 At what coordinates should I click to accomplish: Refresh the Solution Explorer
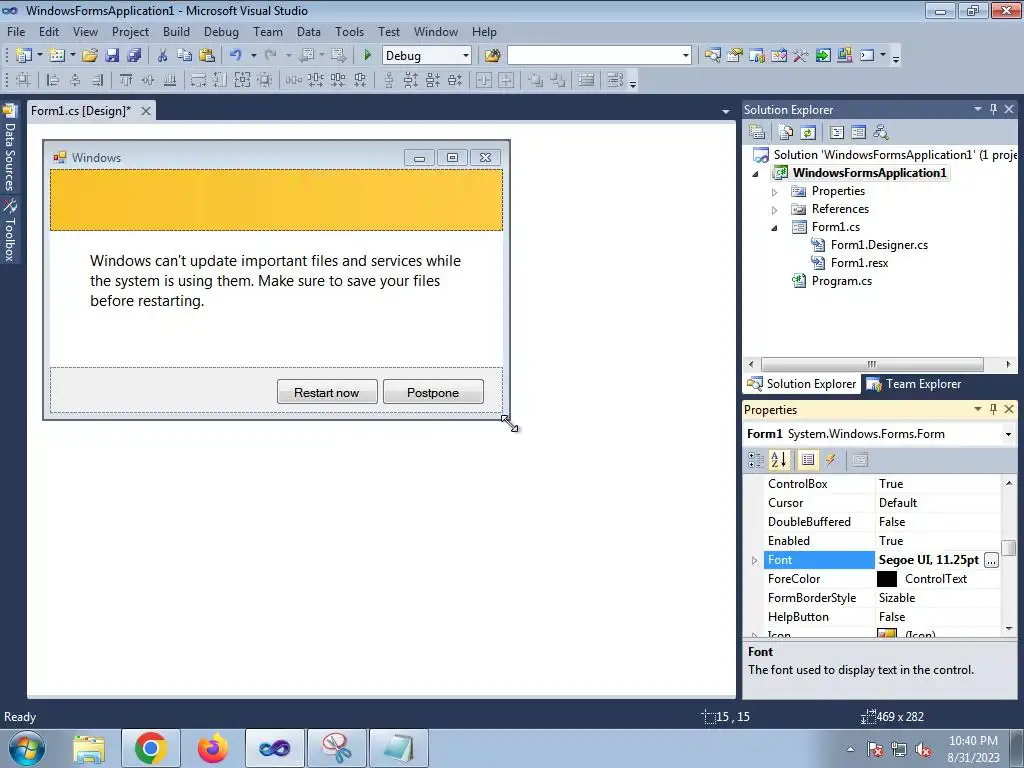[x=808, y=133]
